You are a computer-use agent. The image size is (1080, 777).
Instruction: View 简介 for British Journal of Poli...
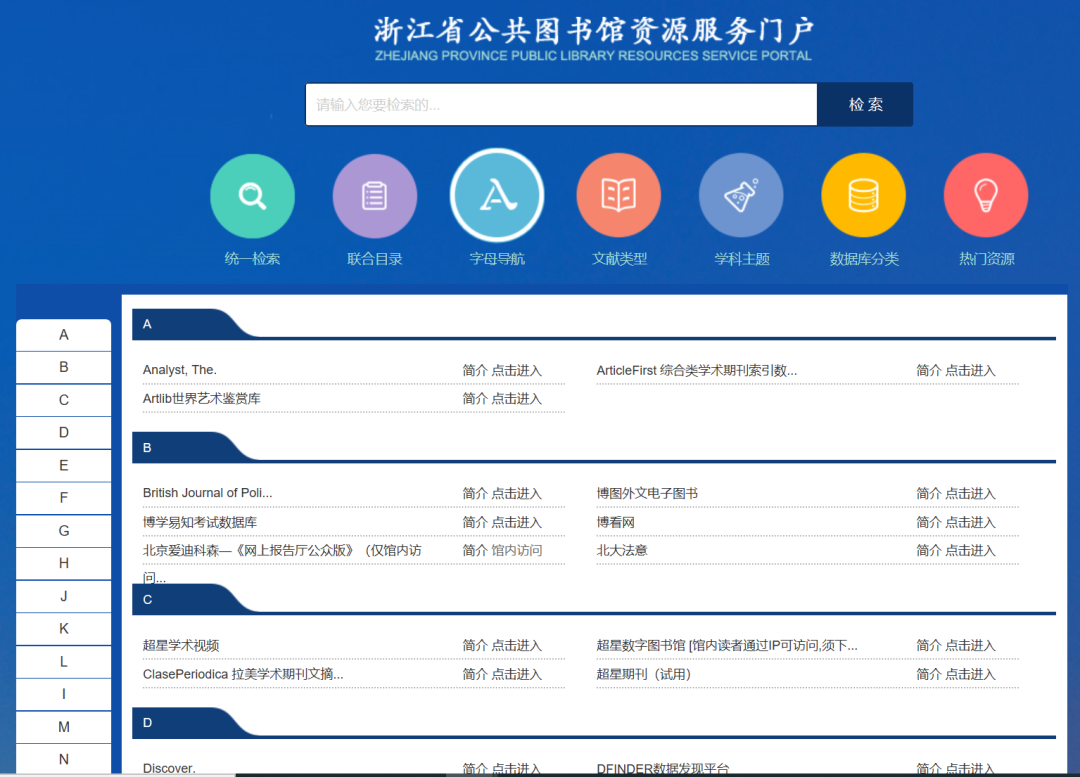point(475,494)
